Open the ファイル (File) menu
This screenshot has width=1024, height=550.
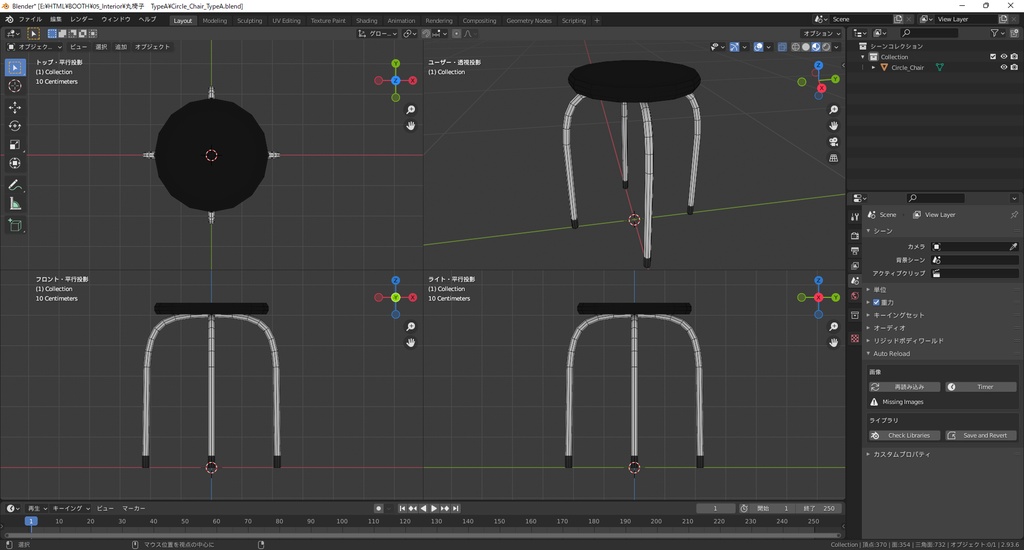coord(30,19)
